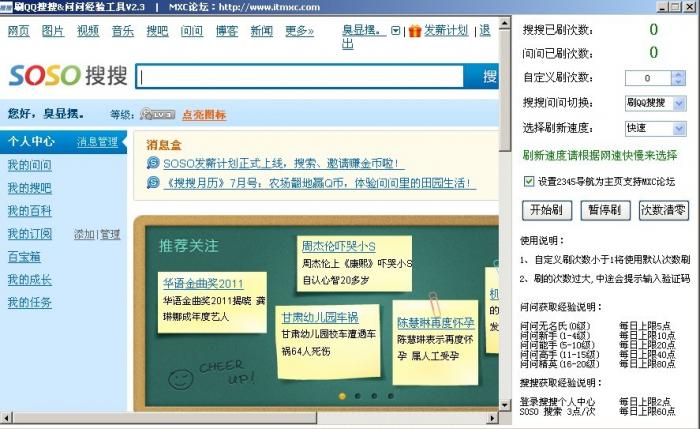700x429 pixels.
Task: Click the 开始刷 button
Action: 546,210
